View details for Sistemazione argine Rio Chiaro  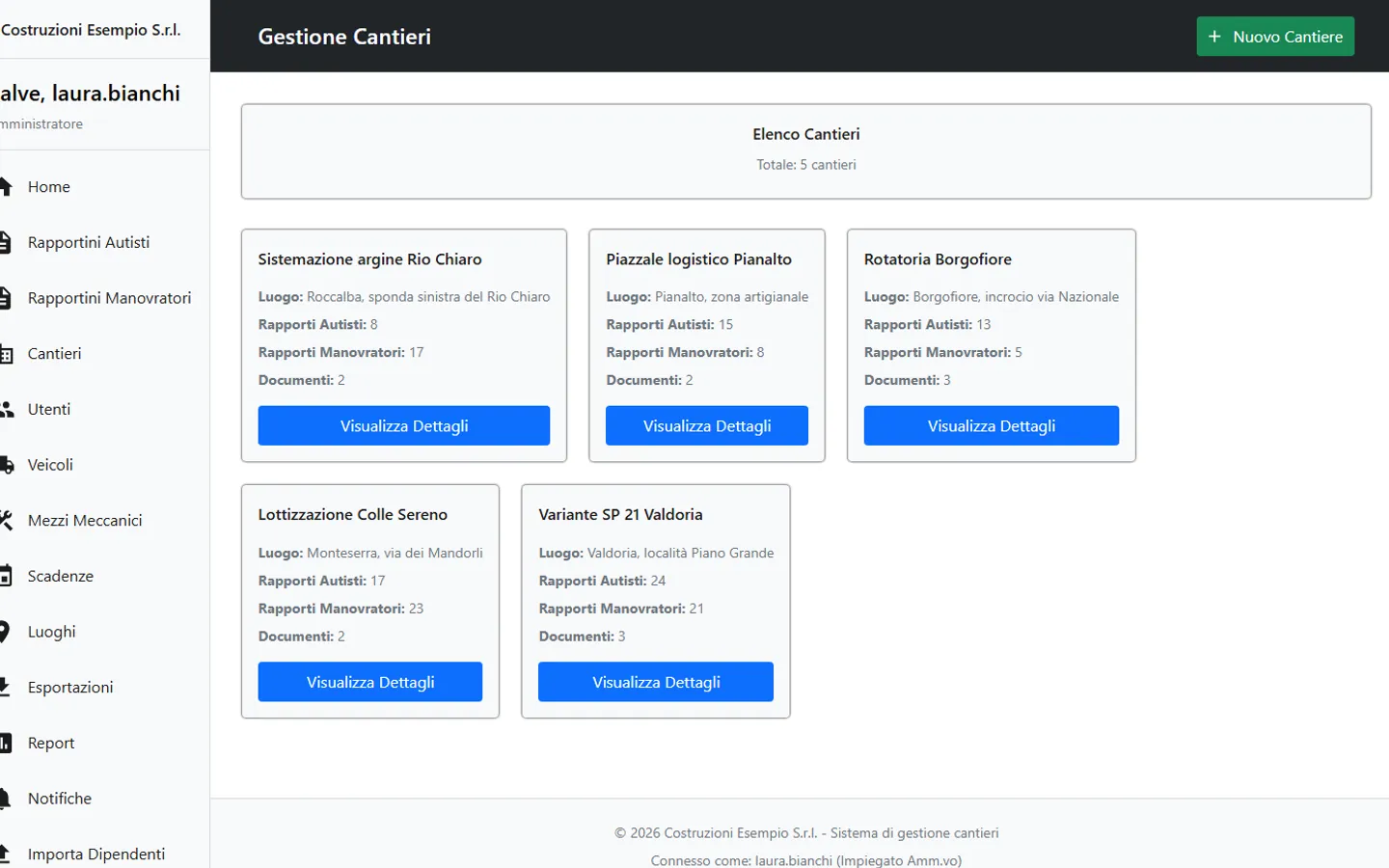click(x=404, y=425)
